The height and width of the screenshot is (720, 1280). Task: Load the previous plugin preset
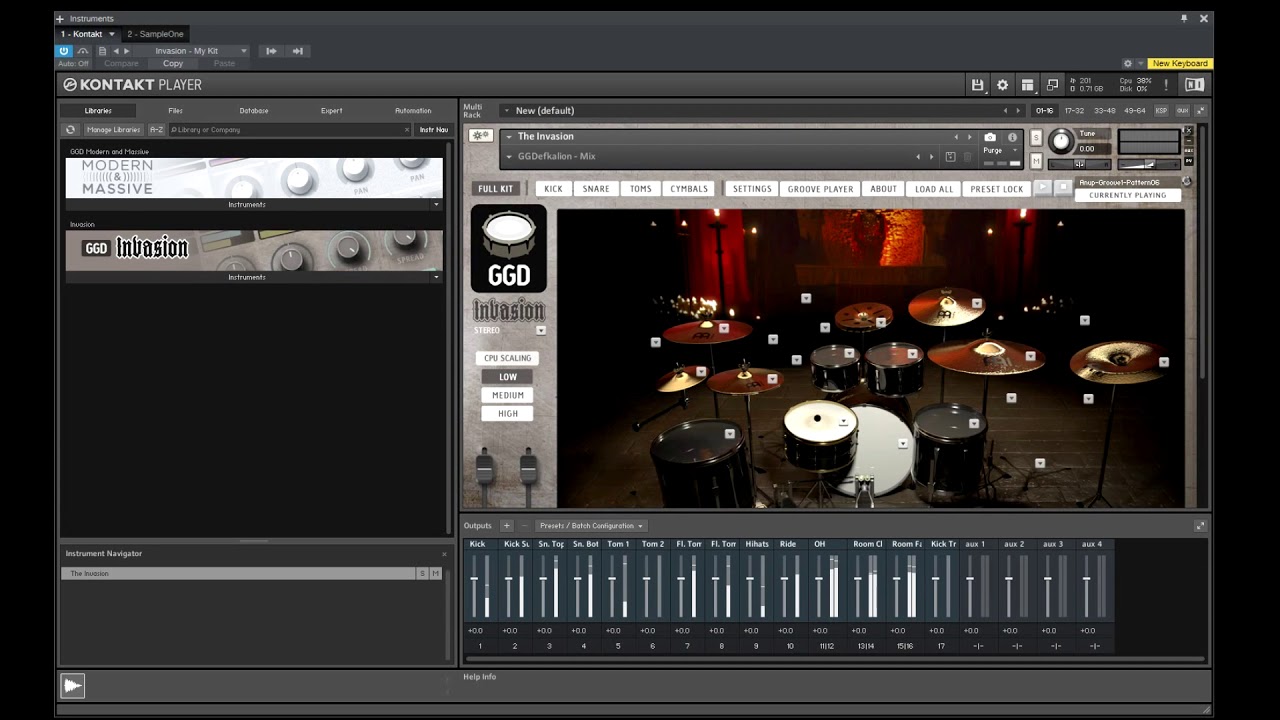pos(115,51)
